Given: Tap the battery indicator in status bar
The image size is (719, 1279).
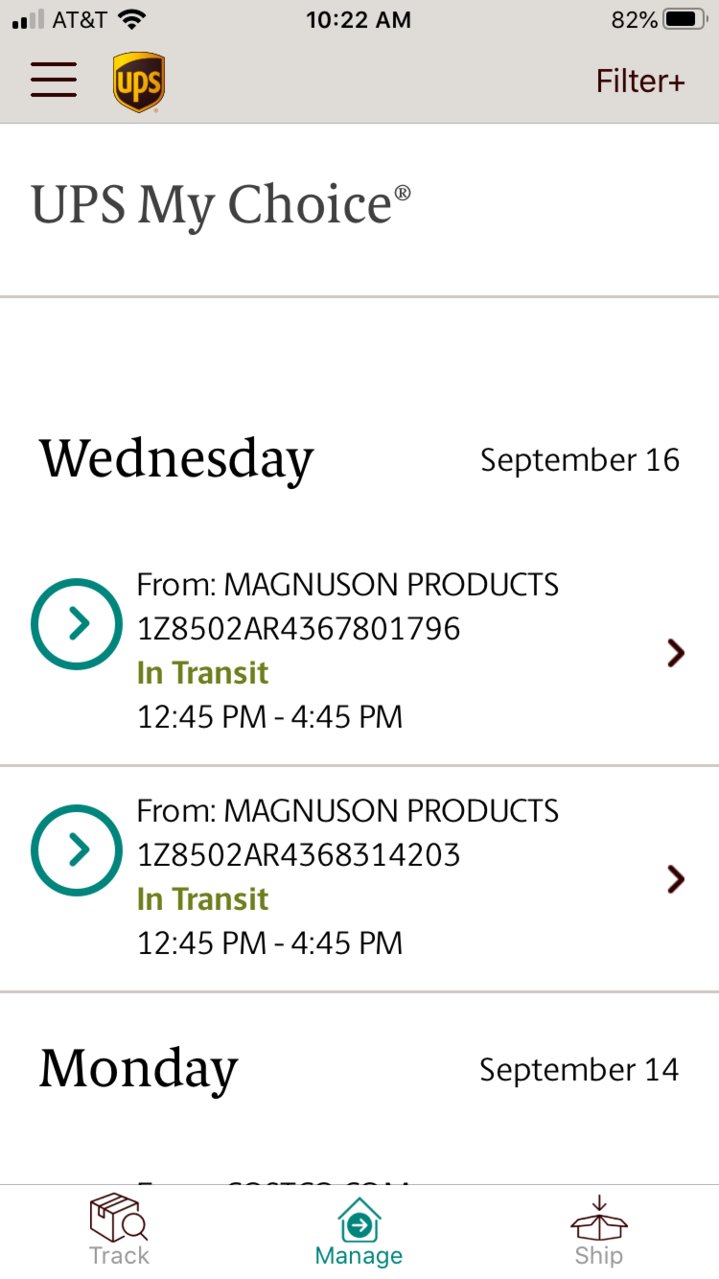Looking at the screenshot, I should (684, 20).
